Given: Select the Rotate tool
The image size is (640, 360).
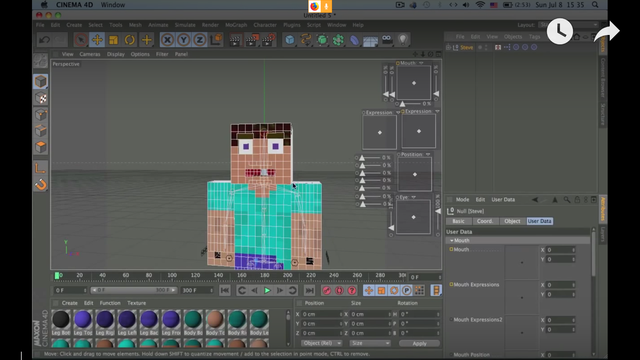Looking at the screenshot, I should (130, 40).
